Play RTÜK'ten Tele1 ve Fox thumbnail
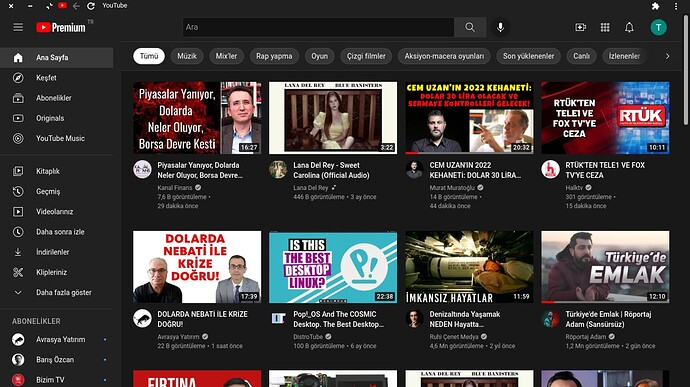The height and width of the screenshot is (387, 690). click(x=605, y=118)
